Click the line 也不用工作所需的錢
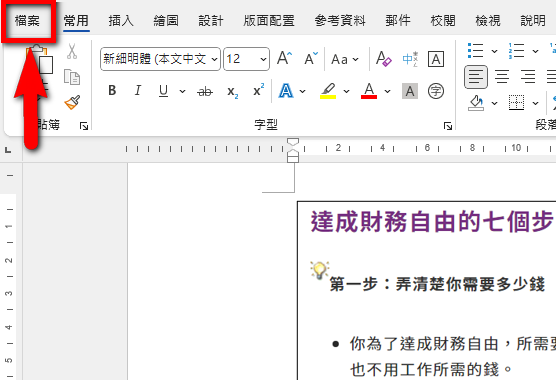The image size is (556, 380). tap(431, 370)
